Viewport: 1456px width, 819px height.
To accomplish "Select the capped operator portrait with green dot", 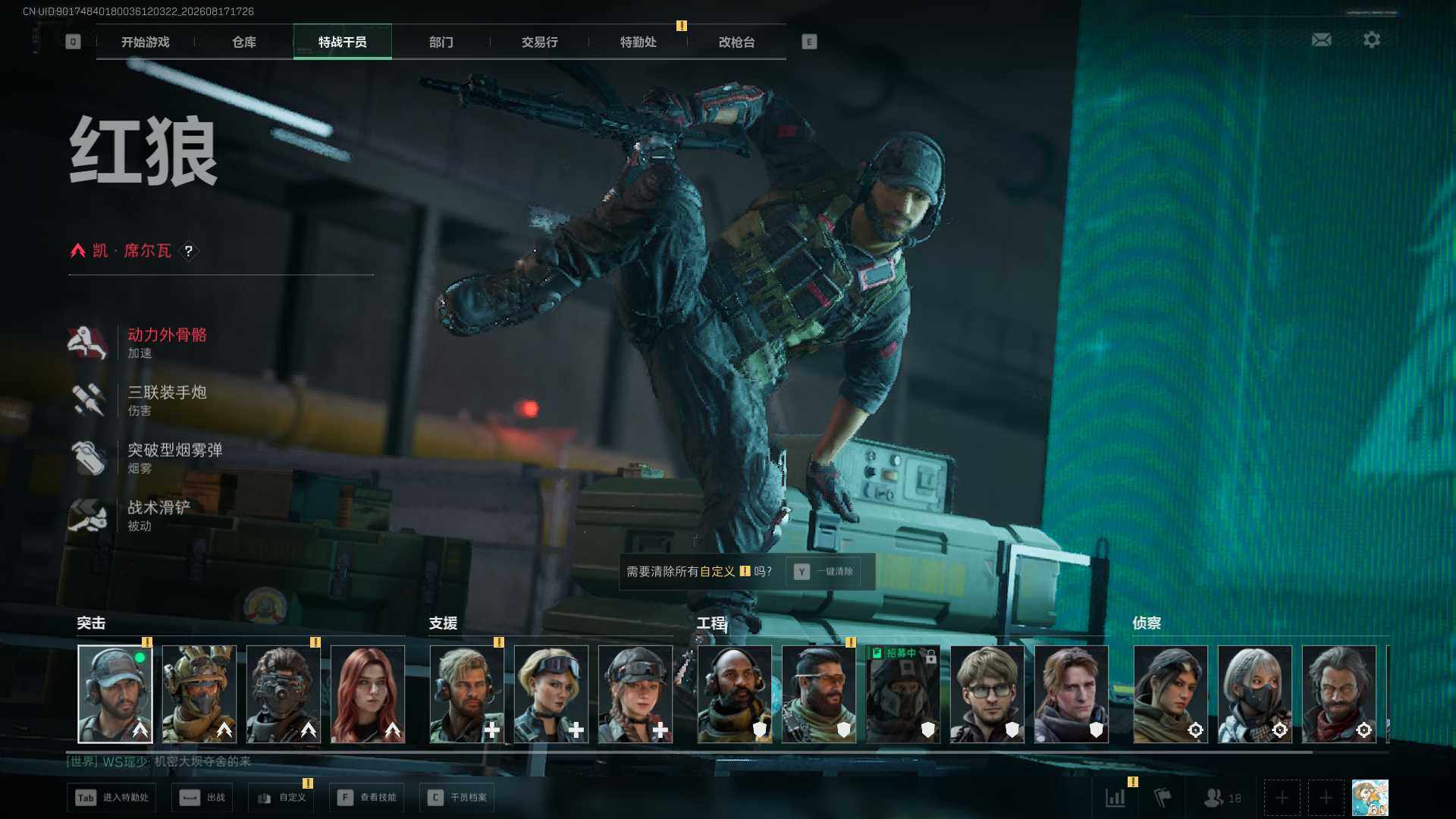I will 115,694.
